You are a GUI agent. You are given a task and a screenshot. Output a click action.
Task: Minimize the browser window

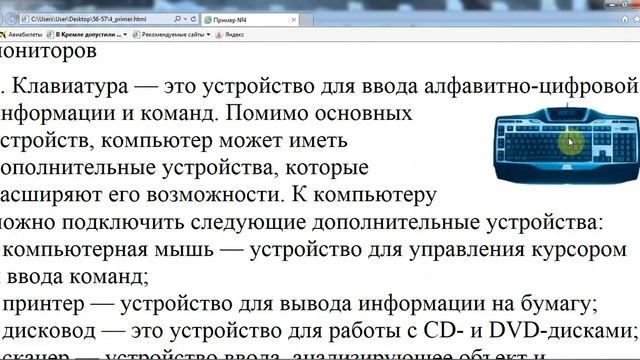(x=612, y=4)
